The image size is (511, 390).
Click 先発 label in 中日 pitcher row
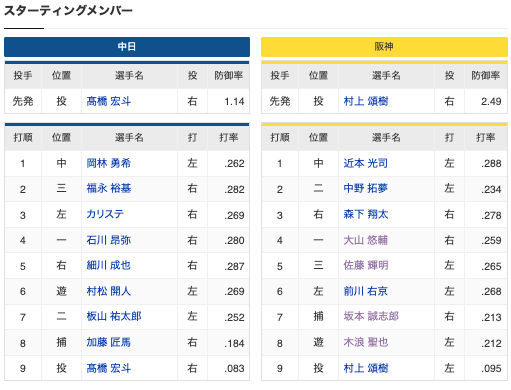click(23, 101)
